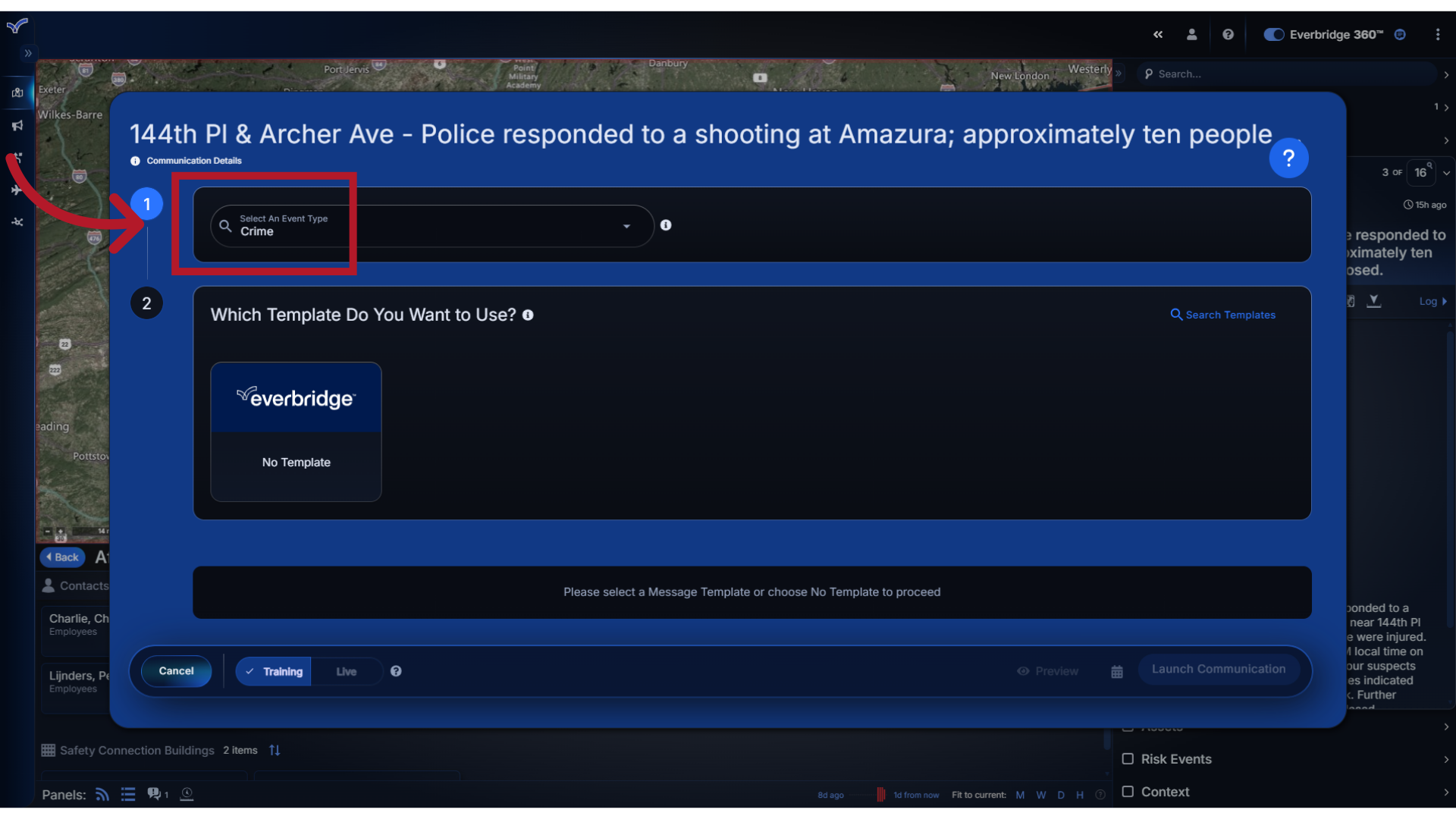Click the communication info icon
The height and width of the screenshot is (819, 1456).
coord(134,160)
